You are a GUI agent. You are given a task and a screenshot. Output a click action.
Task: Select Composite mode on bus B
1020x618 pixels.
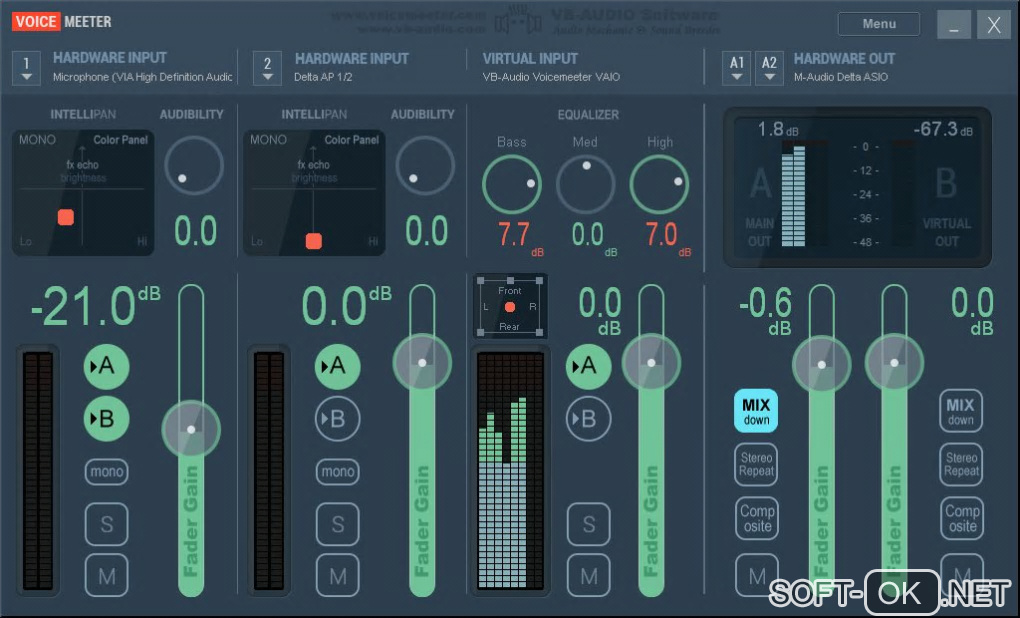point(961,518)
